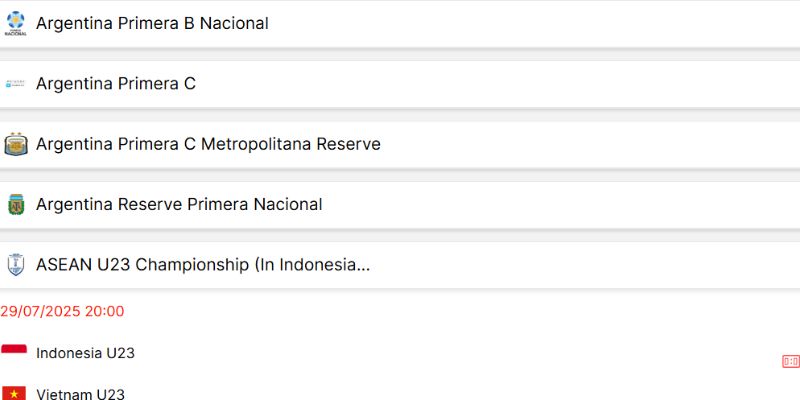800x400 pixels.
Task: Click the Argentina Reserve Primera Nacional crest
Action: pos(15,204)
